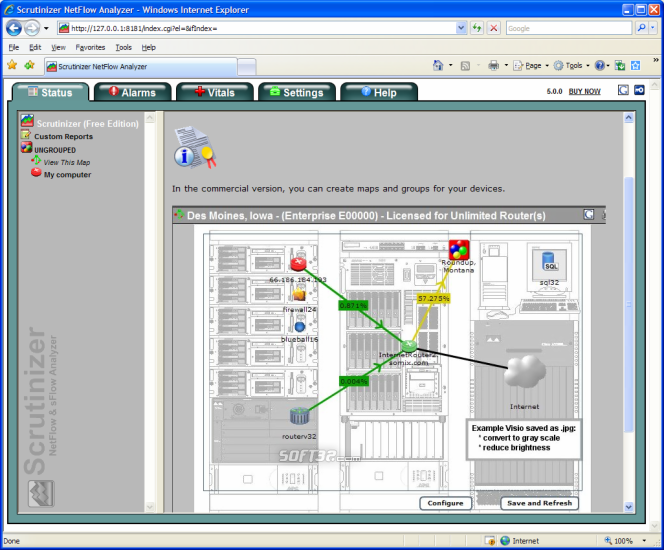Image resolution: width=664 pixels, height=550 pixels.
Task: Click the Internet cloud icon
Action: (525, 371)
